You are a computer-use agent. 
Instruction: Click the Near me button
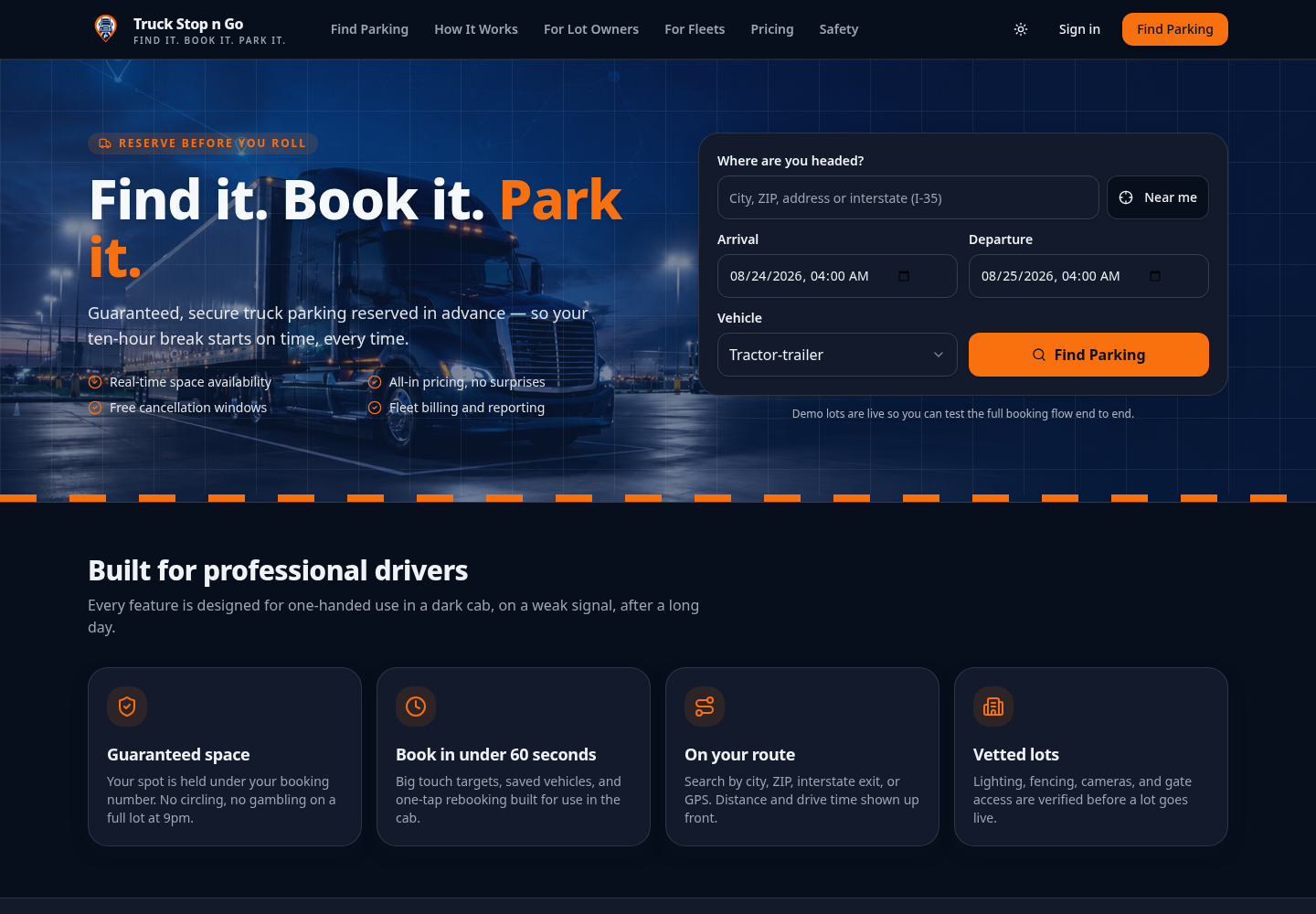[x=1158, y=197]
